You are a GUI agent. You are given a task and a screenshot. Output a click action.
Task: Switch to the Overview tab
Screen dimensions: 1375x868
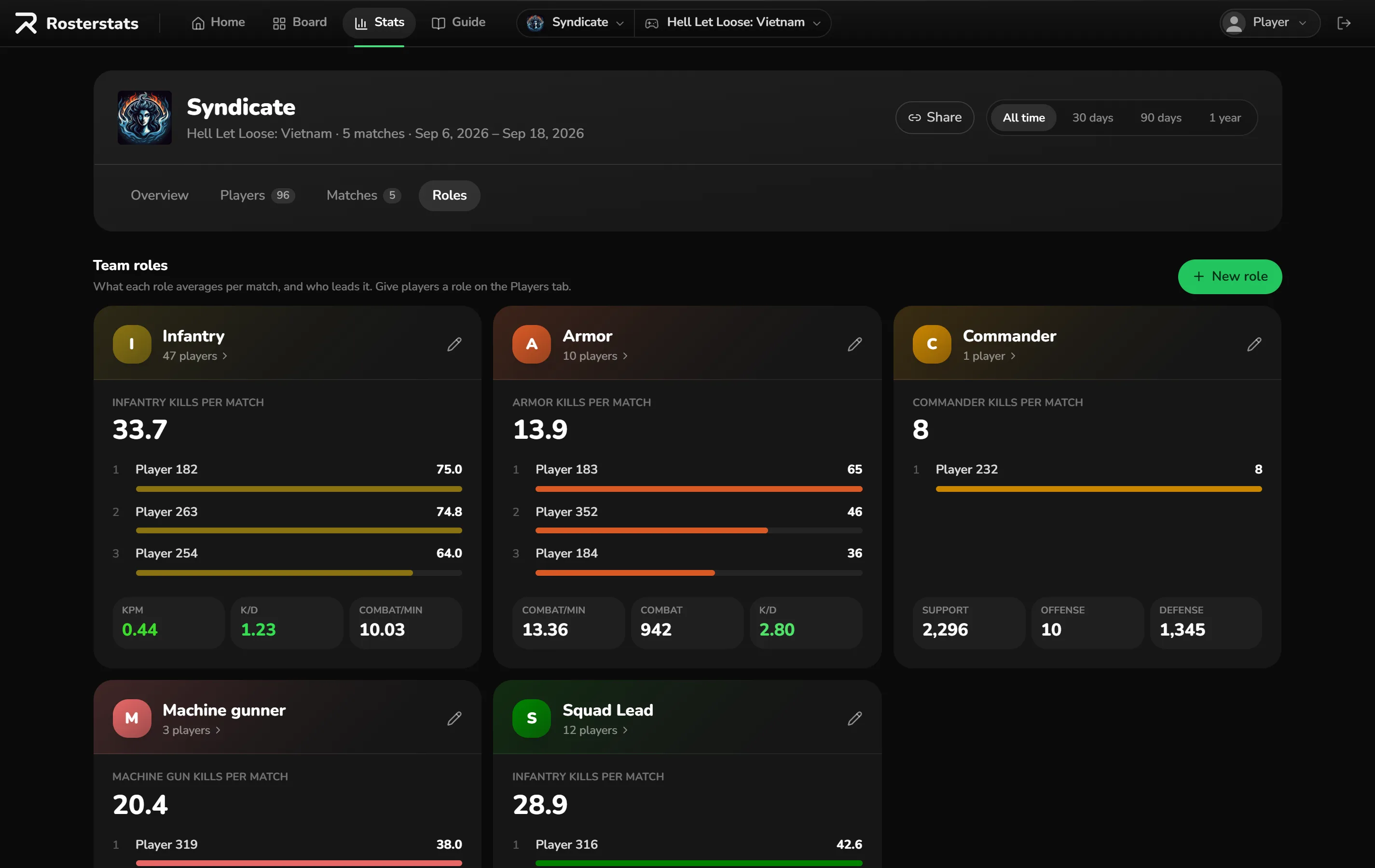(x=159, y=195)
